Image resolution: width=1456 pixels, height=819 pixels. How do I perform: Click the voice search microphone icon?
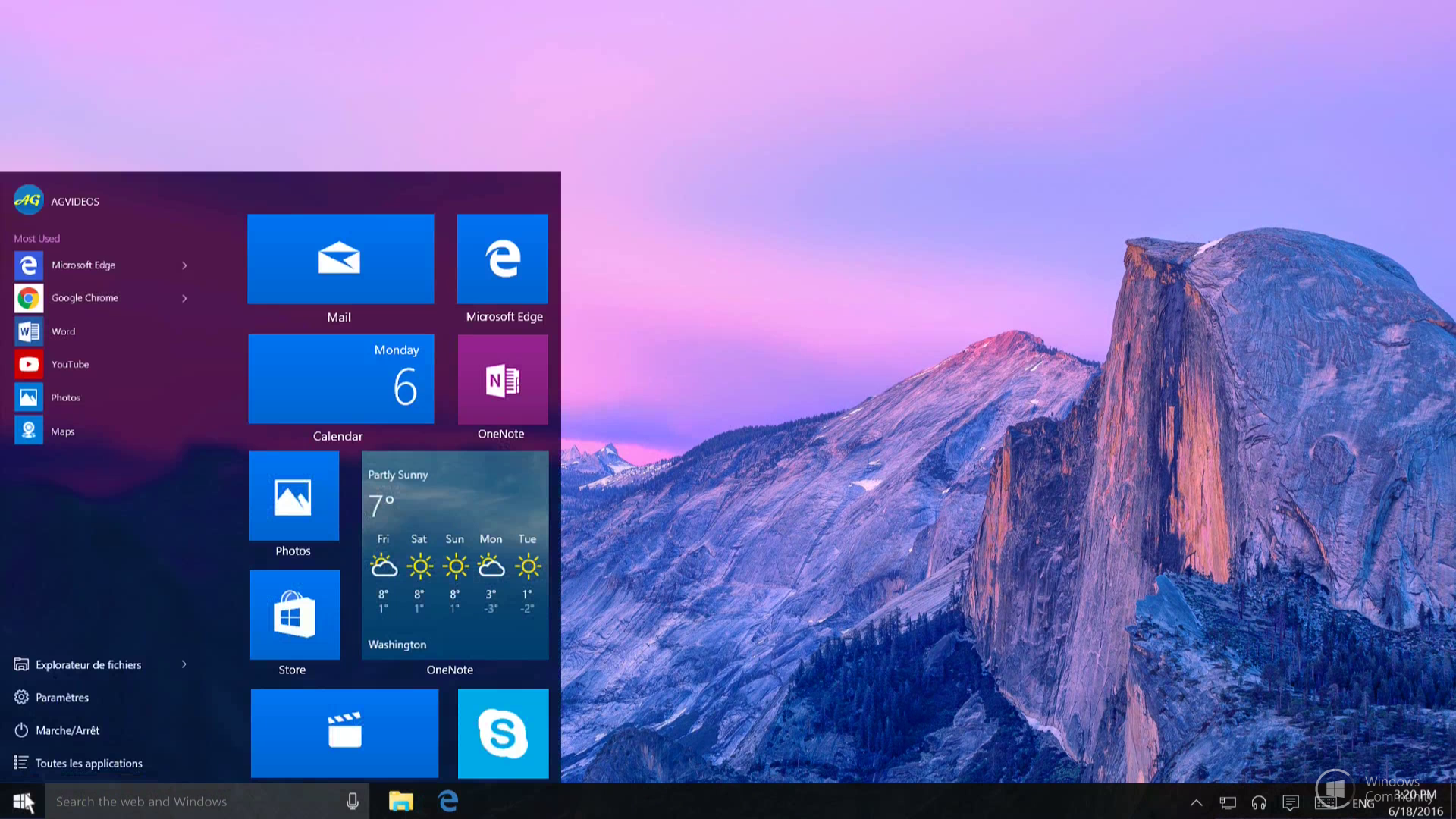[x=353, y=801]
